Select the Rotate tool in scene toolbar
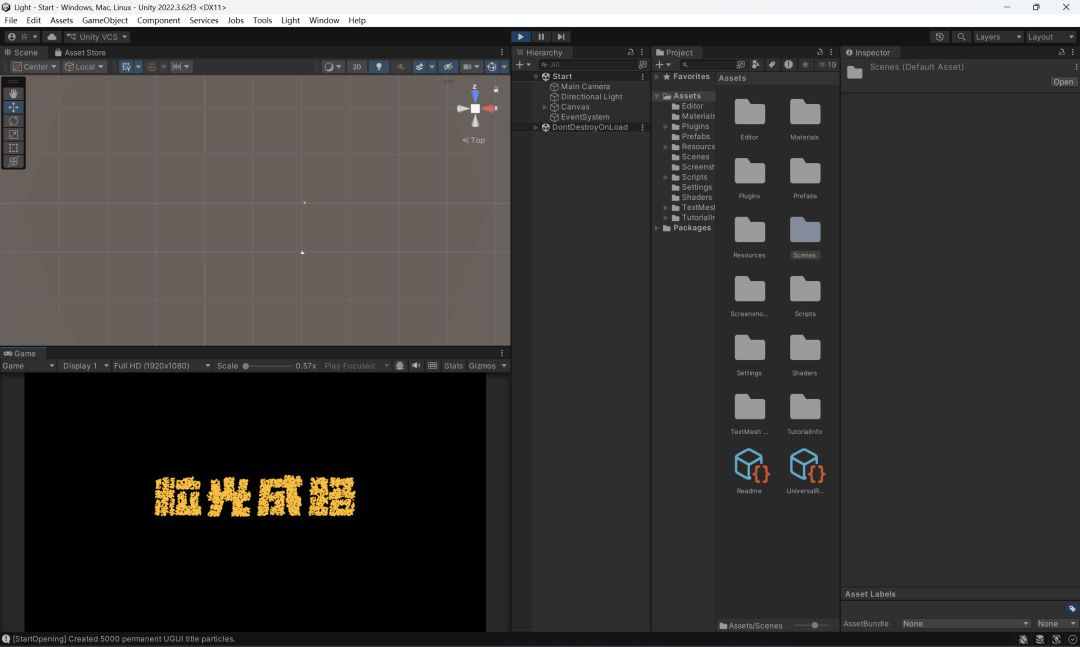The width and height of the screenshot is (1080, 647). pyautogui.click(x=13, y=121)
